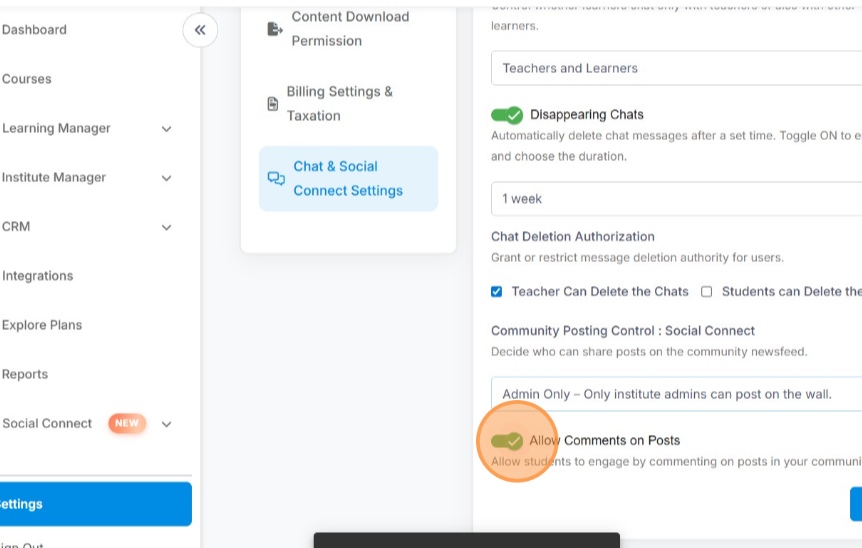Check Students can Delete the chats box
Viewport: 862px width, 548px height.
(706, 292)
